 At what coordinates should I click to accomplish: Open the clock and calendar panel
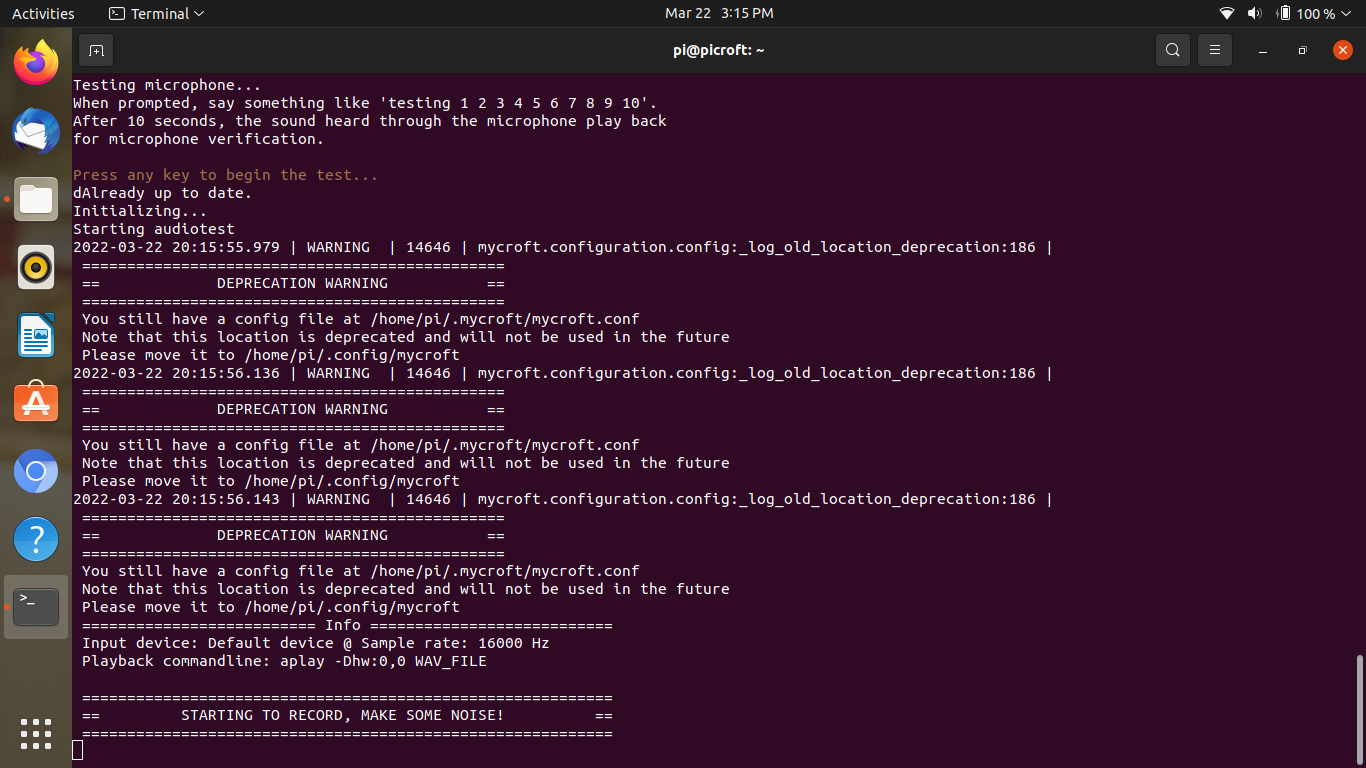(719, 13)
